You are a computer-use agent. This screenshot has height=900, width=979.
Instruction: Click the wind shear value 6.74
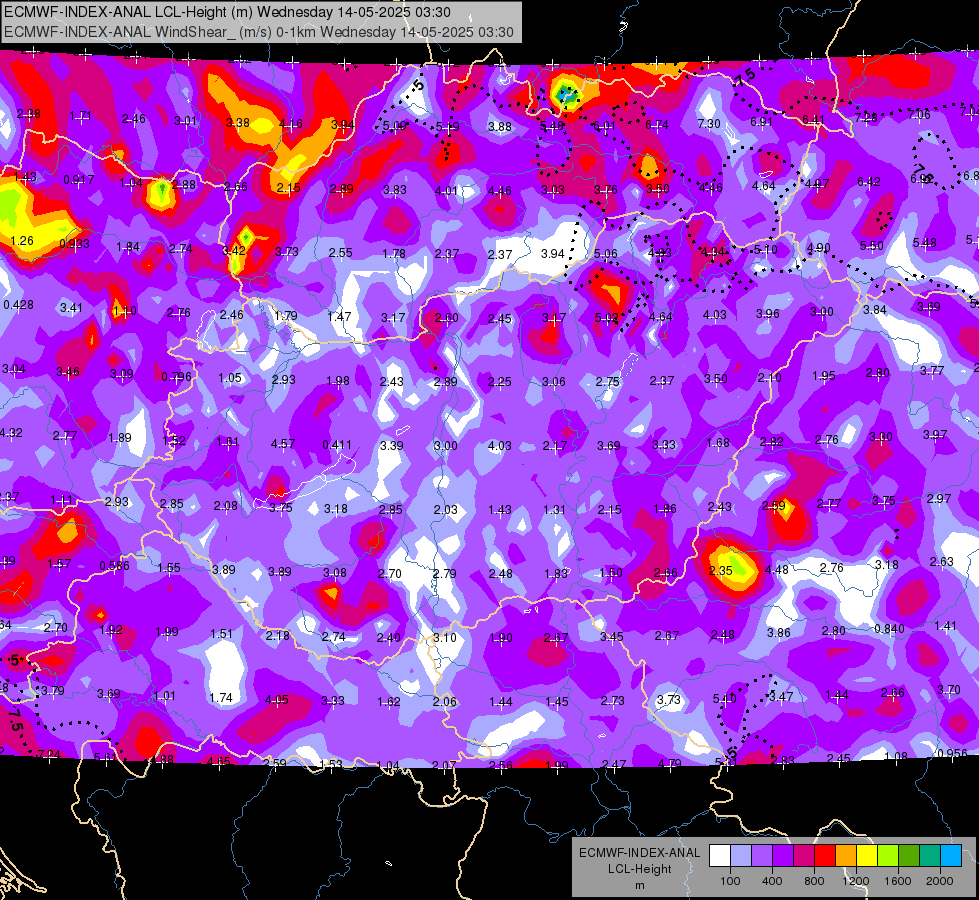pyautogui.click(x=657, y=125)
